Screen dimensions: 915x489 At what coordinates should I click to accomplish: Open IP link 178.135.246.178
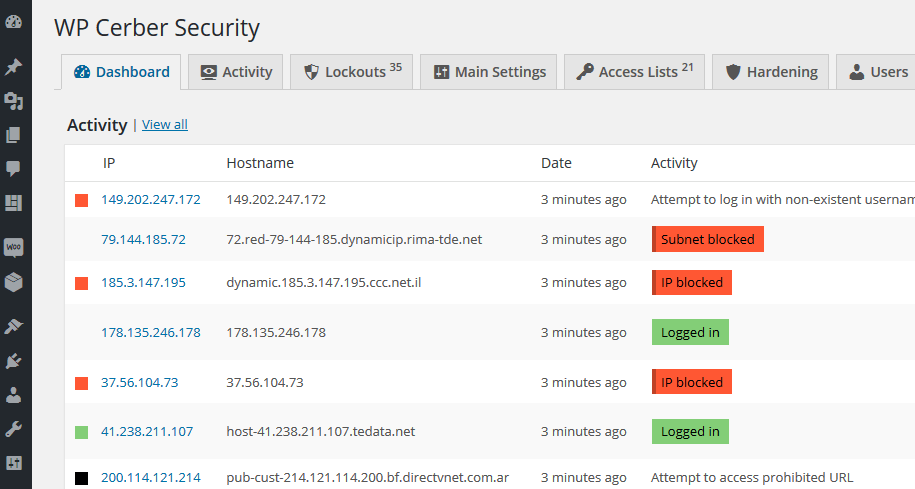coord(151,333)
